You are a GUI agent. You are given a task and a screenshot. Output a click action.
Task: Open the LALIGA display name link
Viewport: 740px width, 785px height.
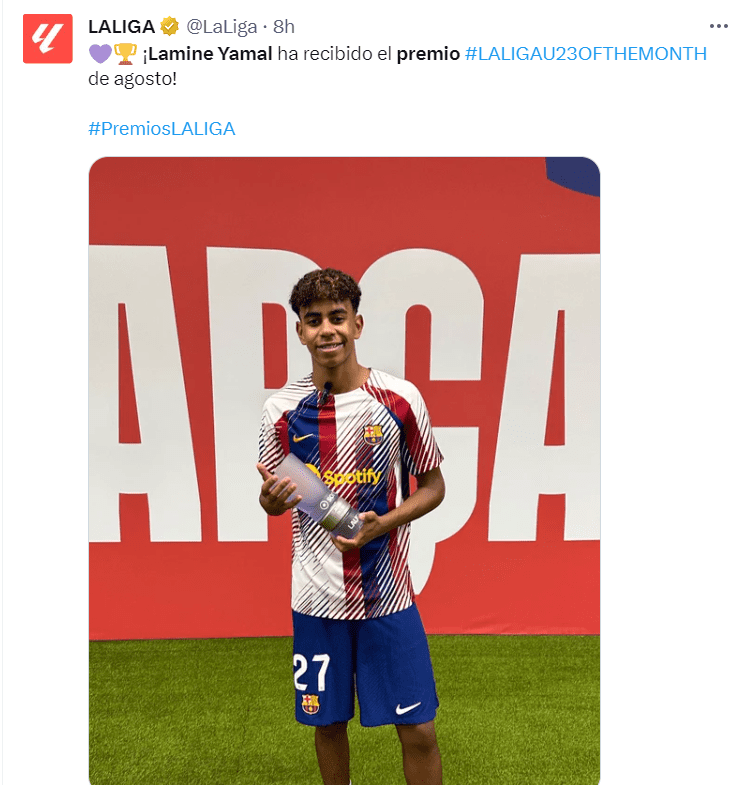pos(122,27)
